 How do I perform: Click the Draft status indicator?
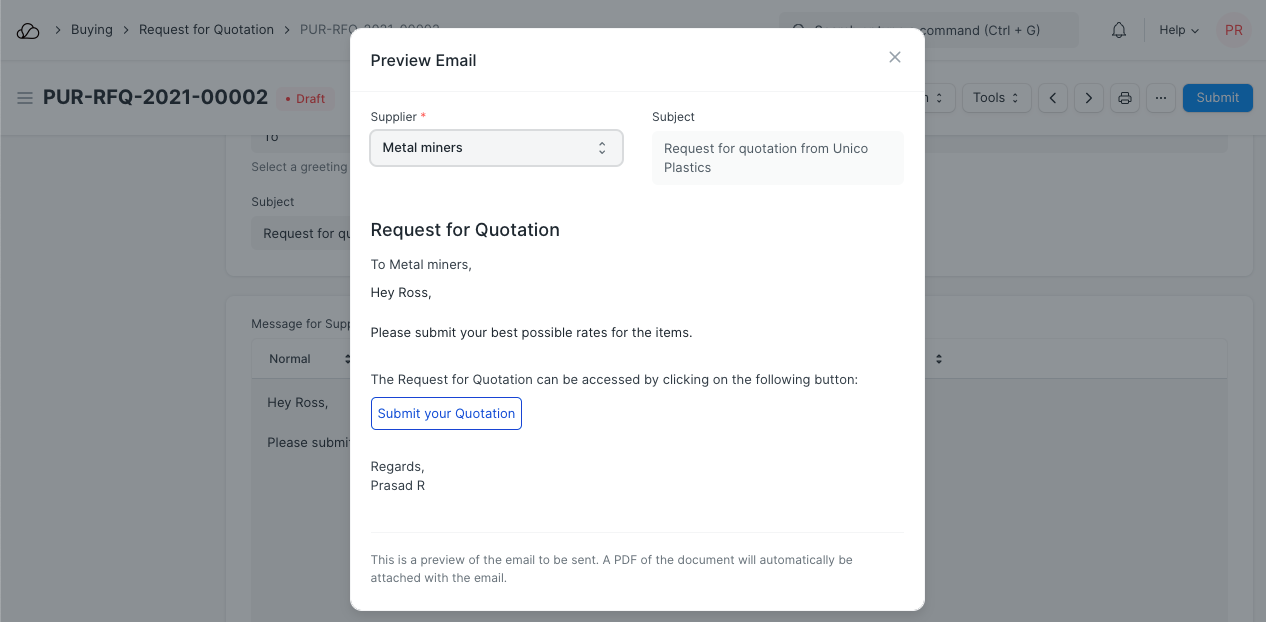click(306, 99)
